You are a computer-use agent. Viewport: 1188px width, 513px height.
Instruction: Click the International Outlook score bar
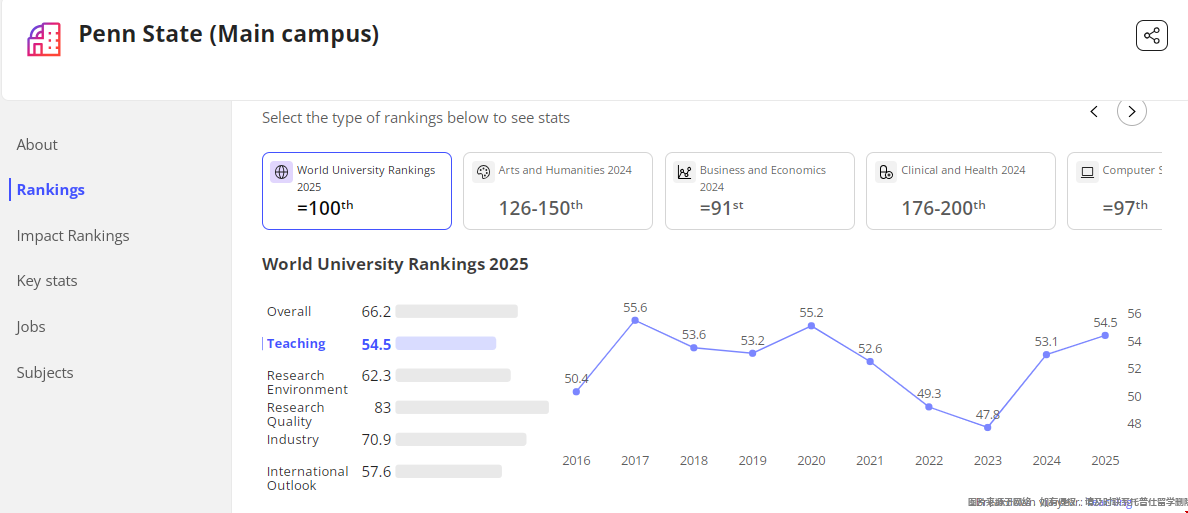coord(449,471)
